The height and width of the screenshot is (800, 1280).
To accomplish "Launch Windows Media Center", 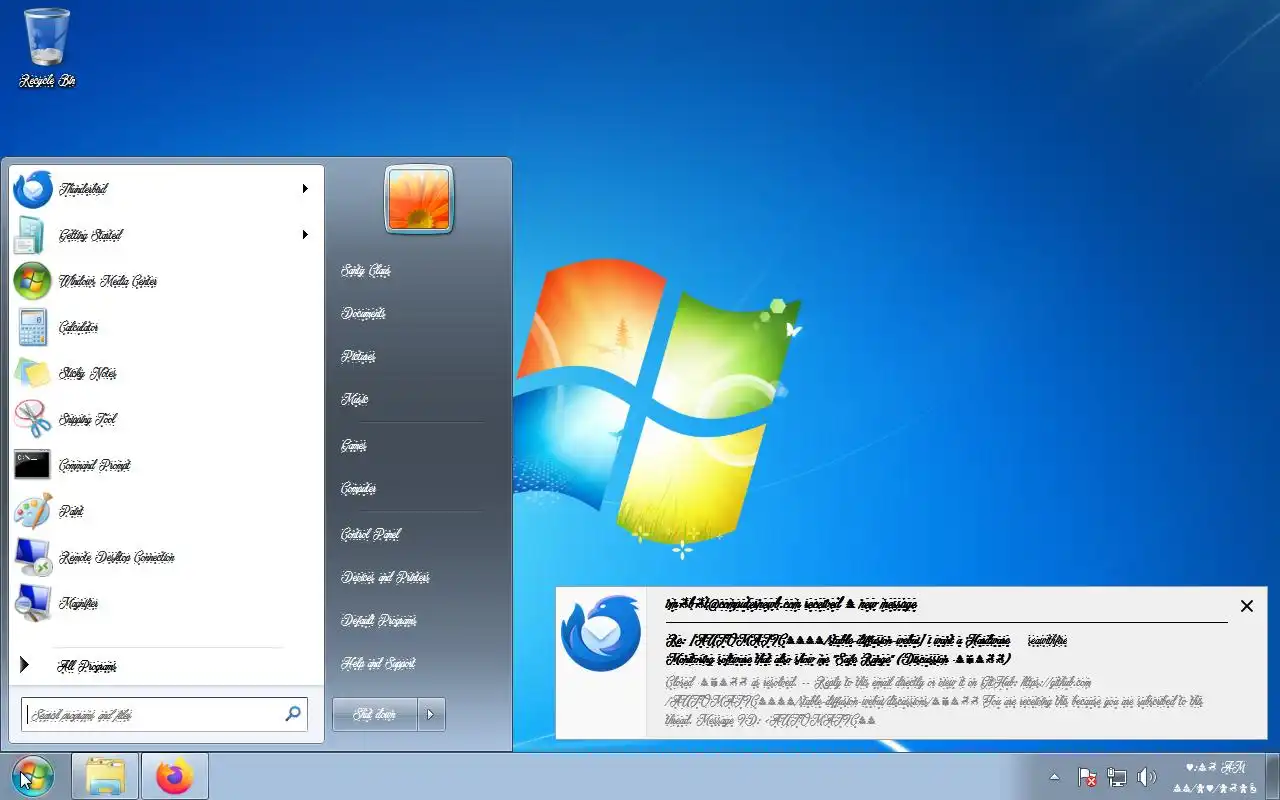I will tap(166, 281).
